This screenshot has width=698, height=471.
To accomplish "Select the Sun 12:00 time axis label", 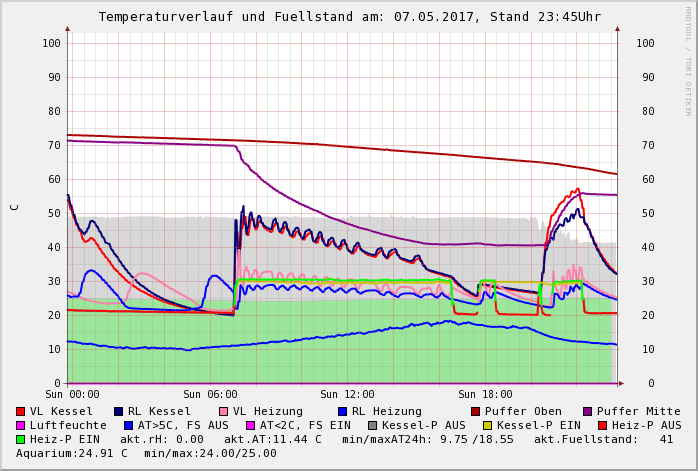I will (347, 395).
